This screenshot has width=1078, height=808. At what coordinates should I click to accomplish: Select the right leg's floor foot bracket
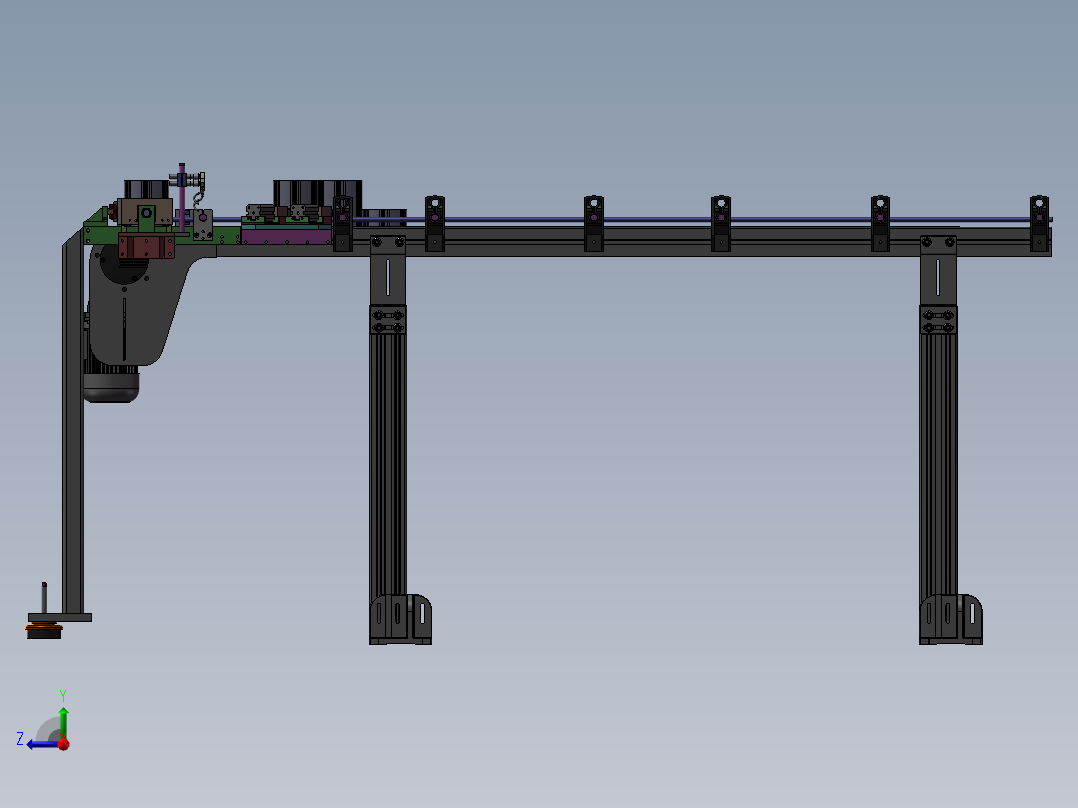point(951,619)
